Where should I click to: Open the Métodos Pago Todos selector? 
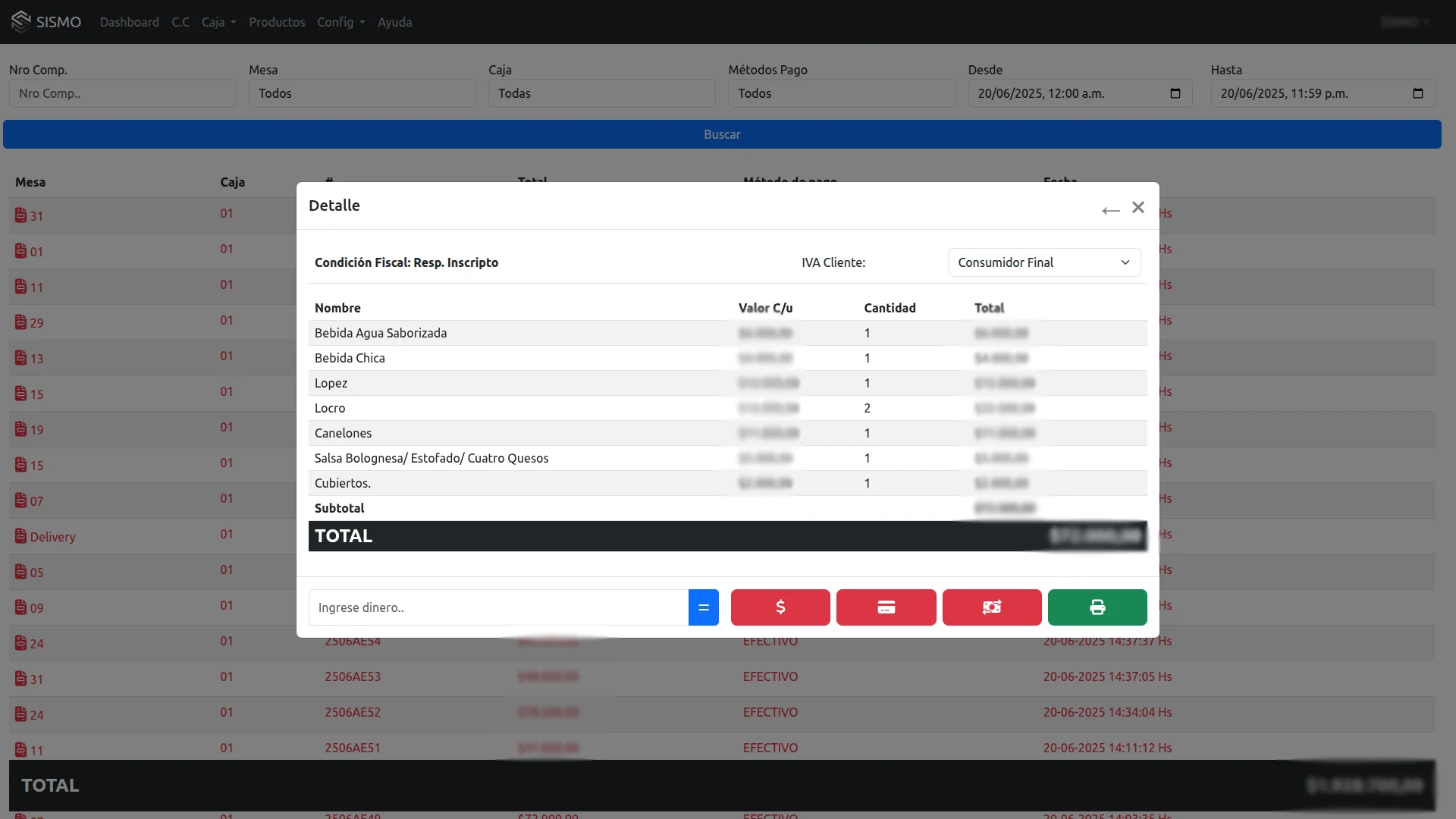pos(842,93)
